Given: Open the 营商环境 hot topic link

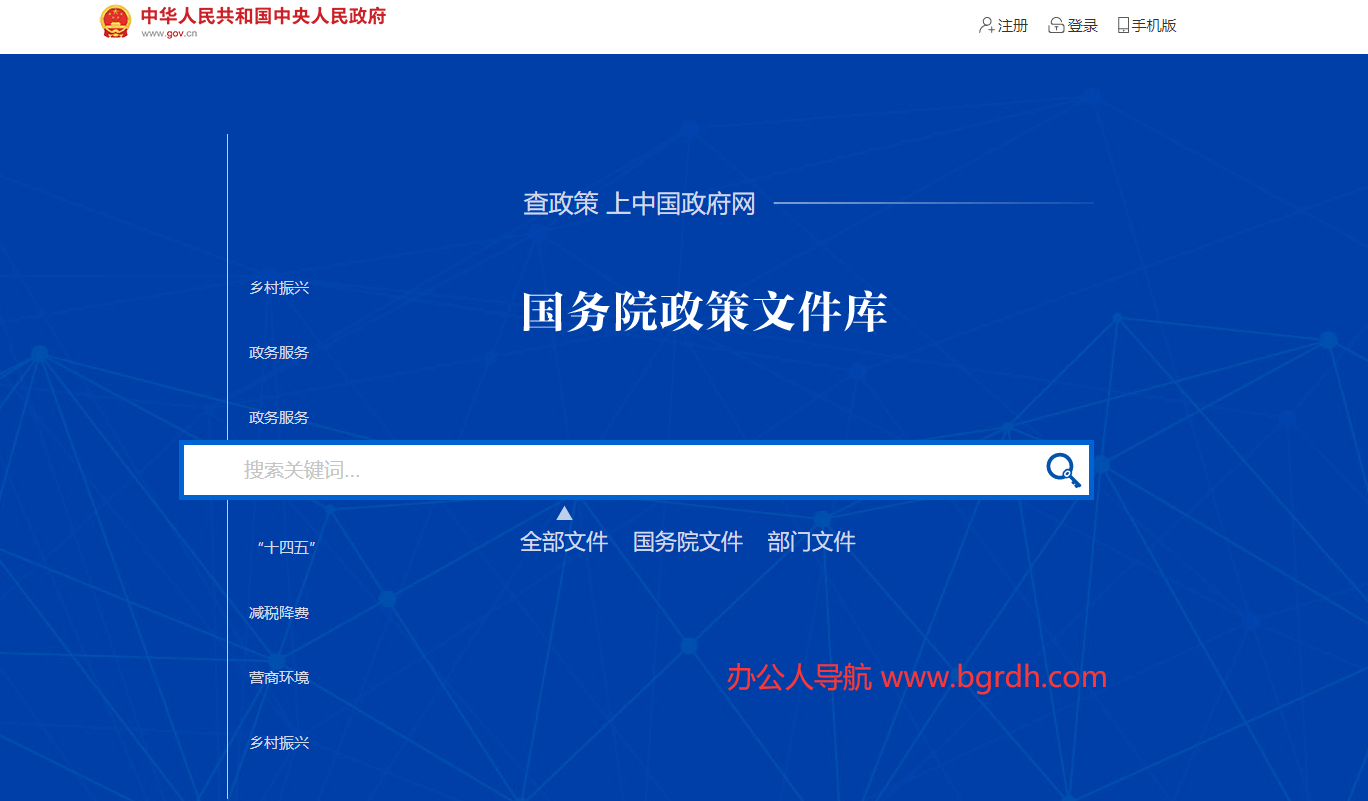Looking at the screenshot, I should pos(279,678).
